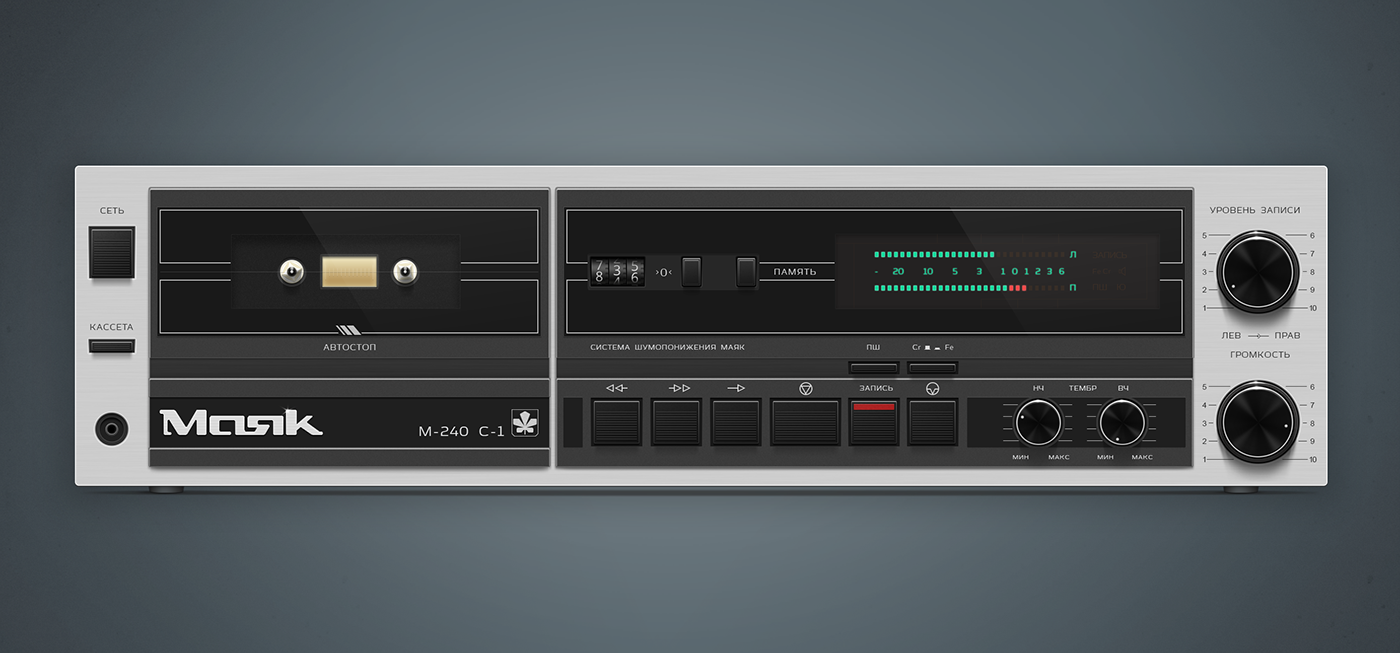Toggle the ПАМЯТЬ memory switch
Screen dimensions: 1400x653
pos(747,272)
